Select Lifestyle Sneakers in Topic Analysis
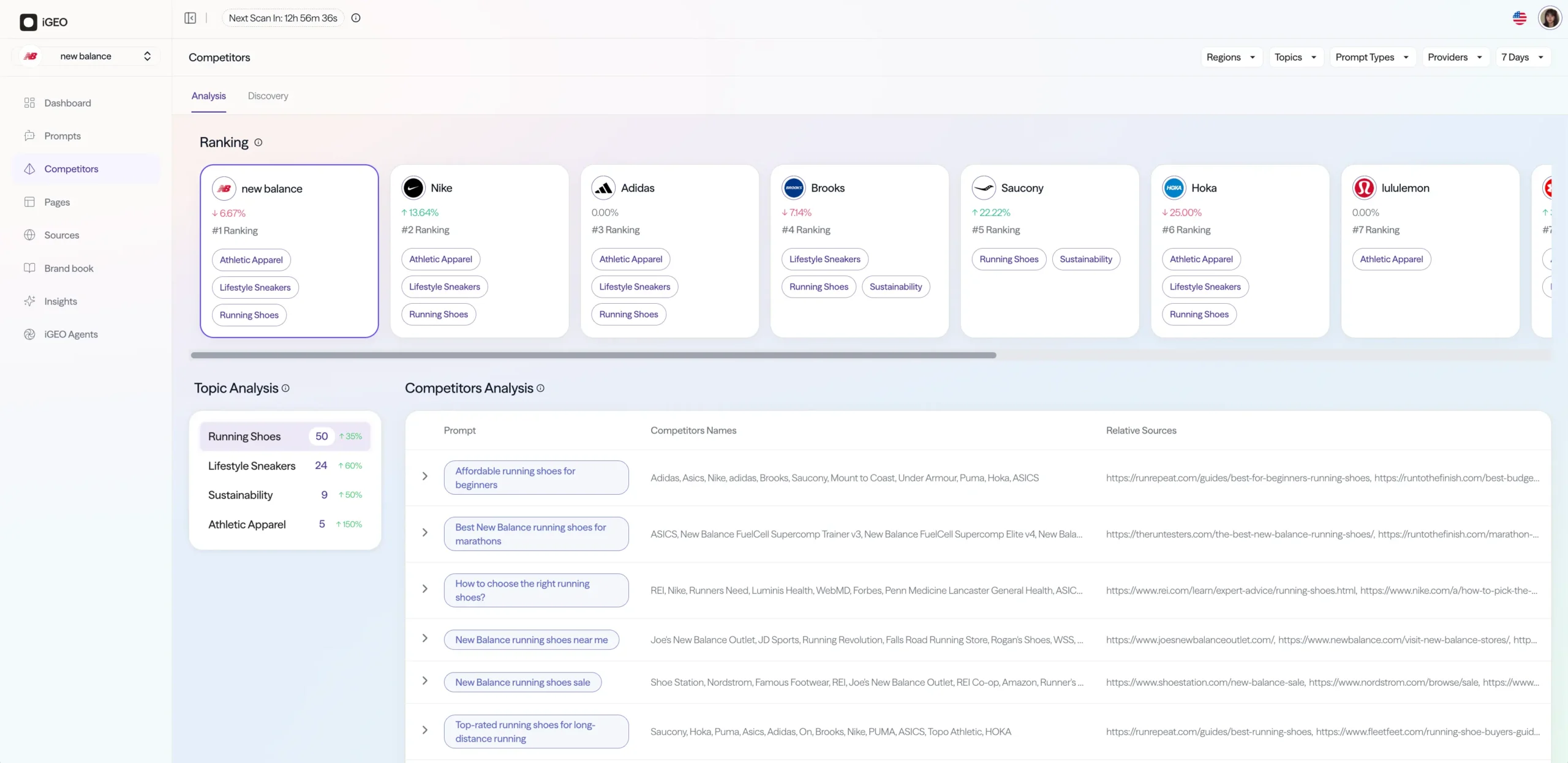 tap(252, 466)
